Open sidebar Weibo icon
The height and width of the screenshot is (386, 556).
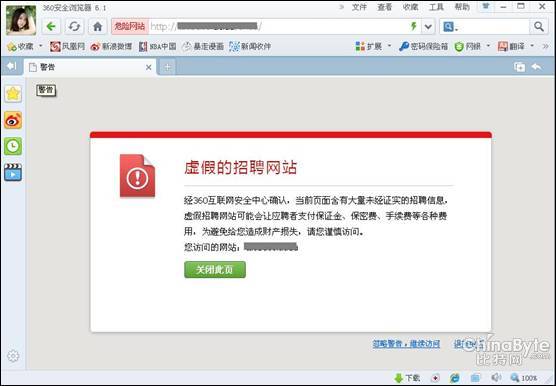13,120
